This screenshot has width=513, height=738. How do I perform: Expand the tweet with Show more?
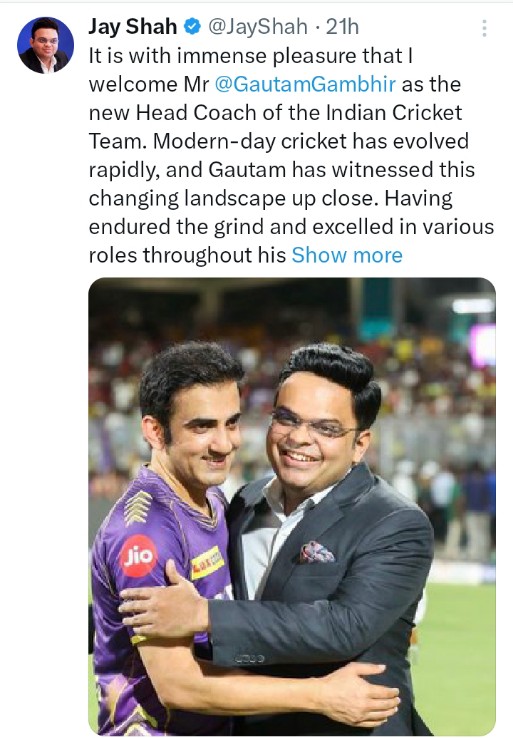click(347, 255)
